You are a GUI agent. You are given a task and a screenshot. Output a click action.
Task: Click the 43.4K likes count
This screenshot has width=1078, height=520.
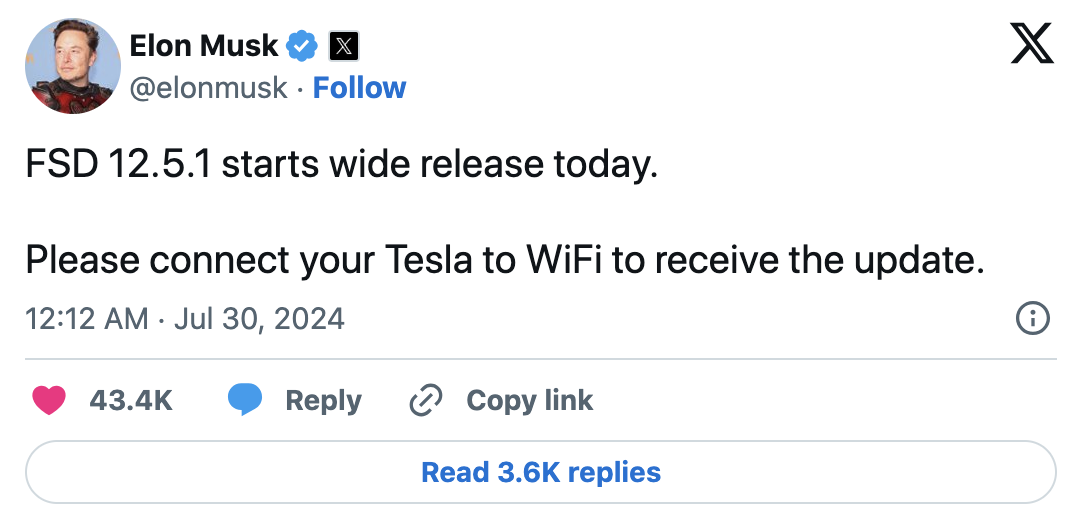(x=131, y=401)
